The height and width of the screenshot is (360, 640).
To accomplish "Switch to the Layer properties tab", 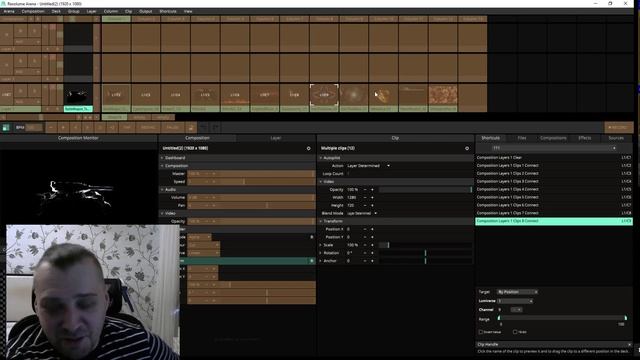I will pos(276,138).
